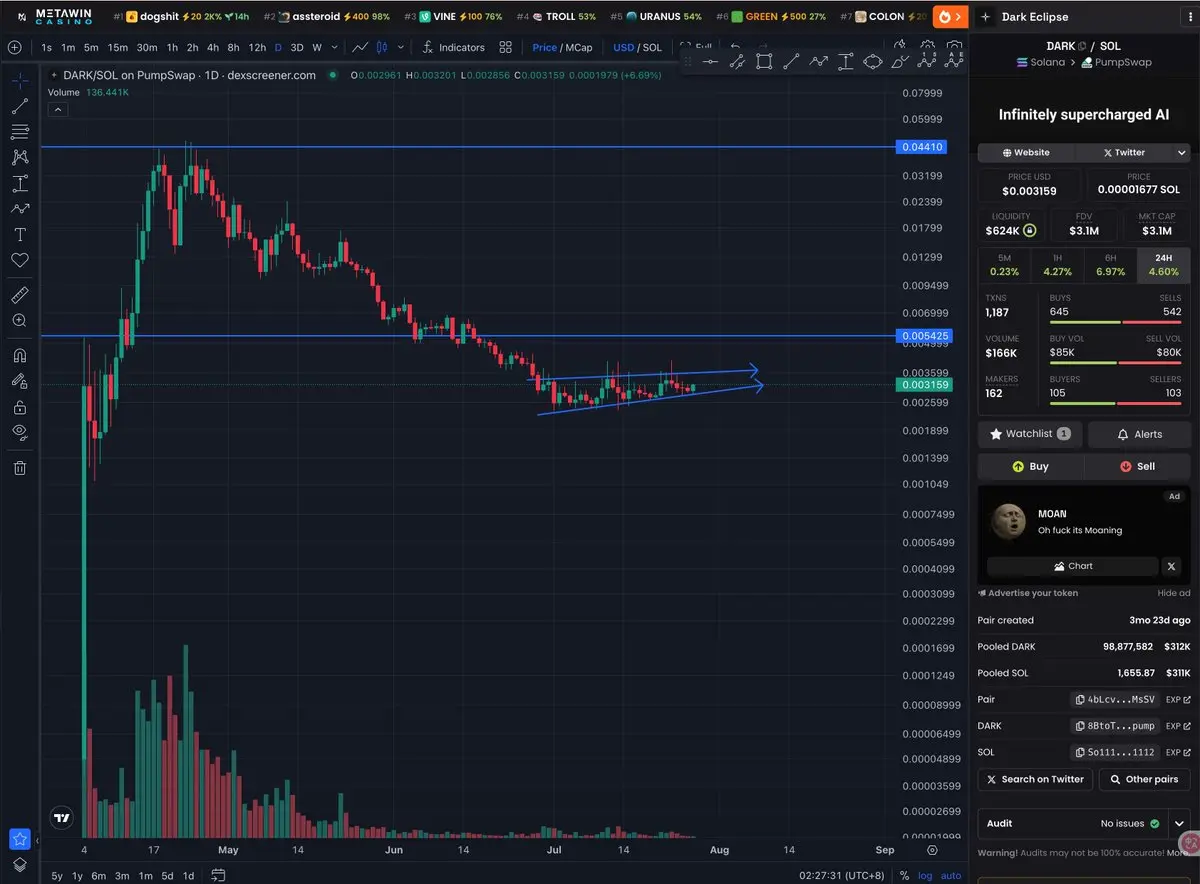1200x884 pixels.
Task: Open the brush drawing tools
Action: pyautogui.click(x=19, y=209)
